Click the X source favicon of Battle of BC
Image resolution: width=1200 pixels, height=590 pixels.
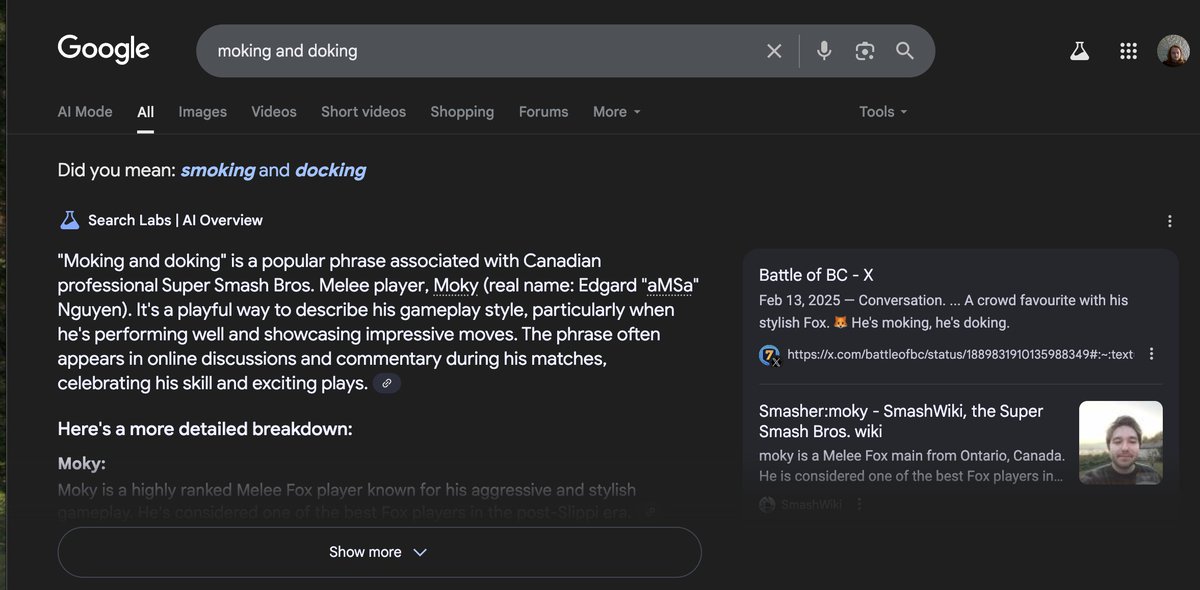point(769,355)
